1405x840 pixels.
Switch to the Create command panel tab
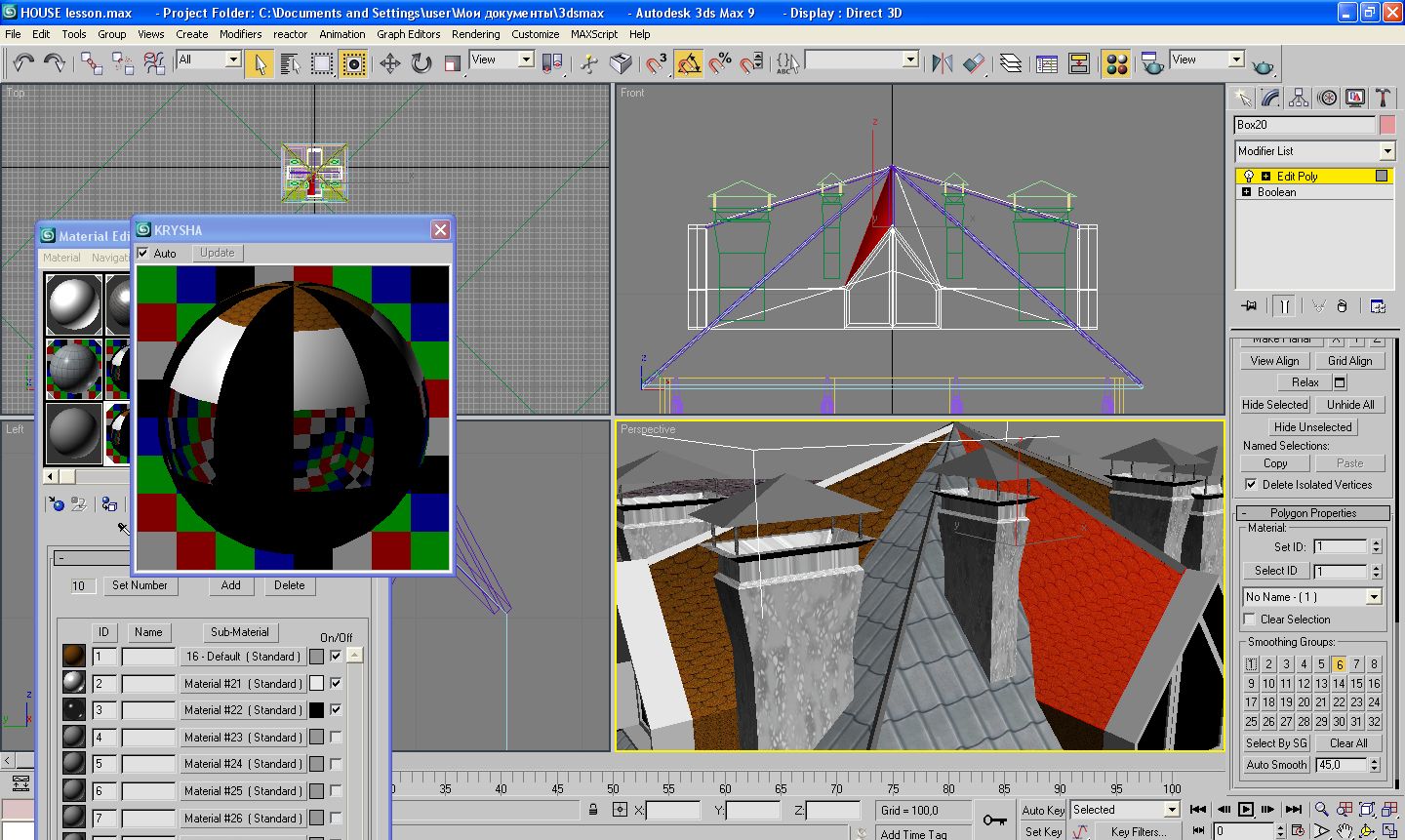click(1242, 97)
